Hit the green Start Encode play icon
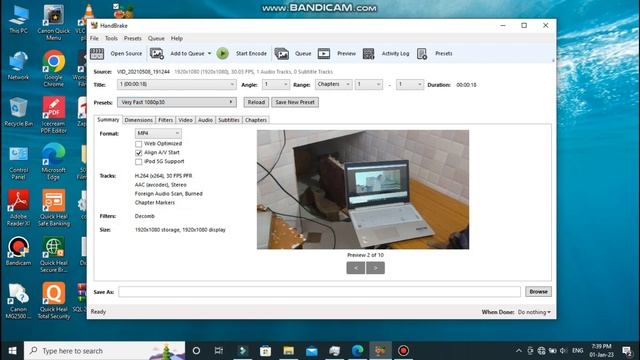Viewport: 640px width, 360px height. 222,53
